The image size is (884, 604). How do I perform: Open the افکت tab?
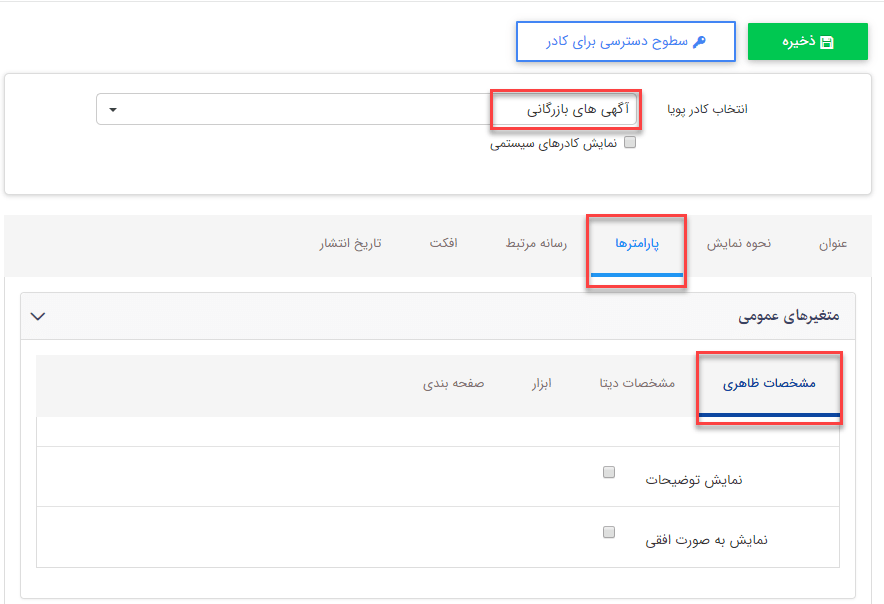(444, 243)
